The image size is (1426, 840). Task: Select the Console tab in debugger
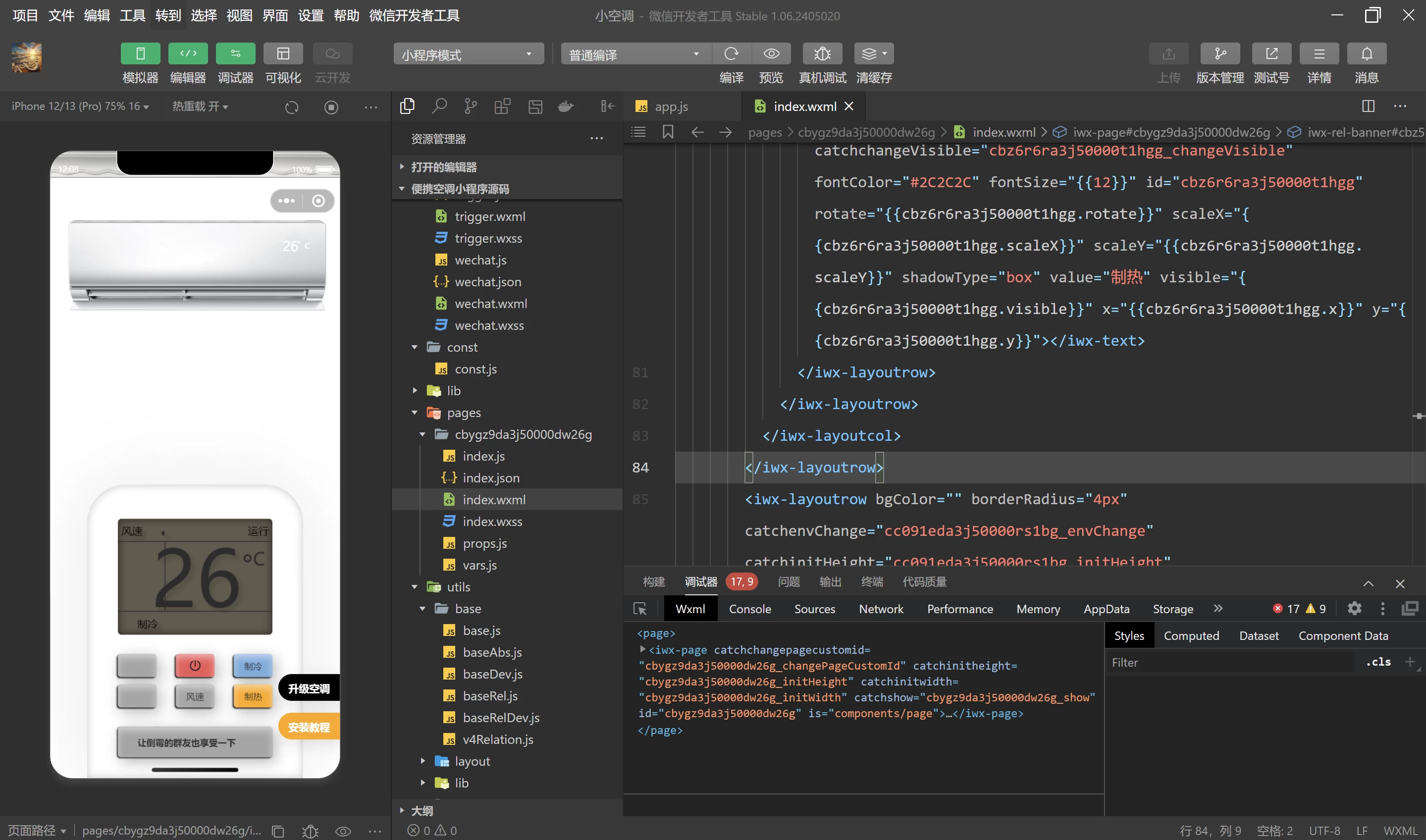749,607
